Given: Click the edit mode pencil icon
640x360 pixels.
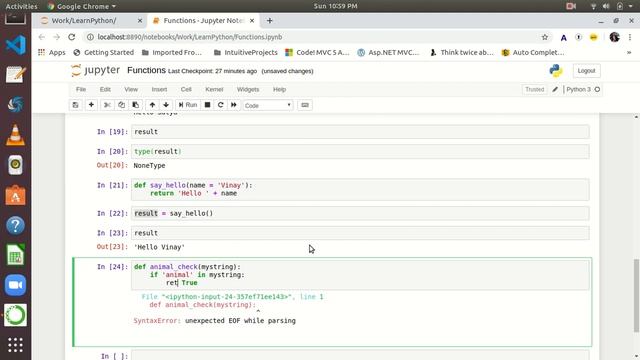Looking at the screenshot, I should point(555,89).
